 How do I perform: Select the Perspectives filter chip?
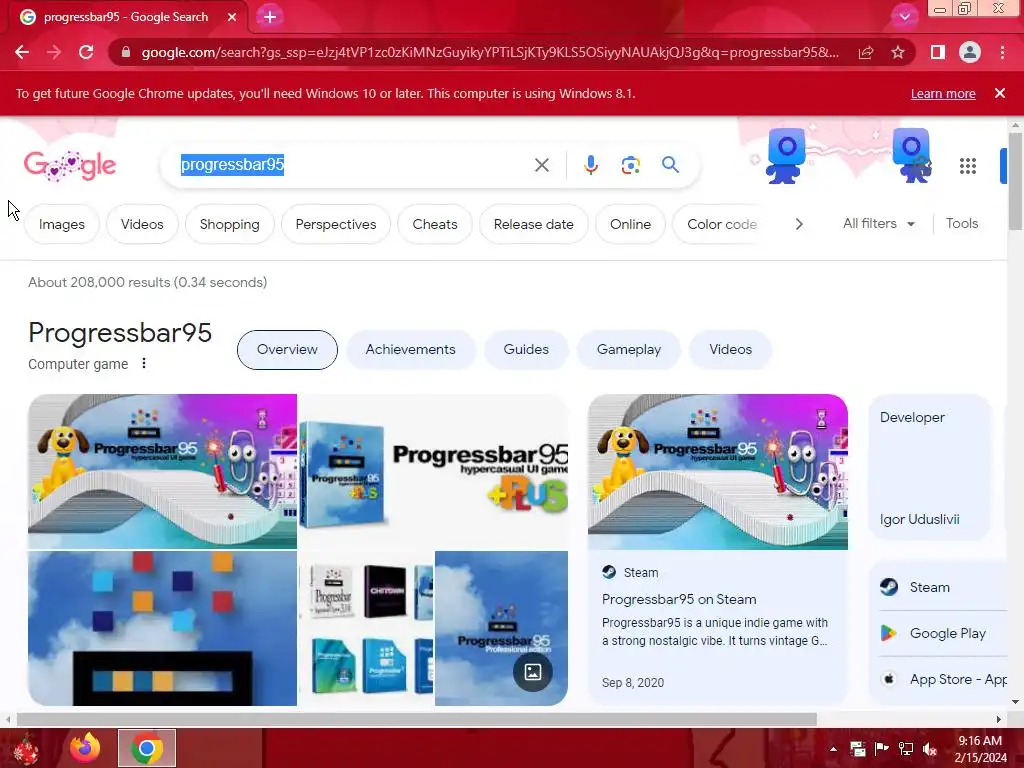click(x=336, y=224)
